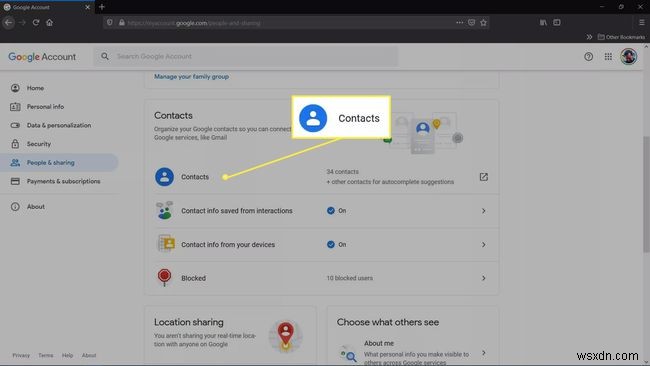Click the page vertical scrollbar thumb
Viewport: 650px width, 366px height.
click(646, 194)
